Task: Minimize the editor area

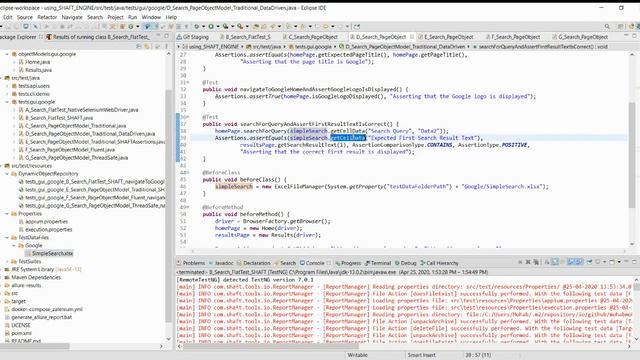Action: (x=627, y=36)
